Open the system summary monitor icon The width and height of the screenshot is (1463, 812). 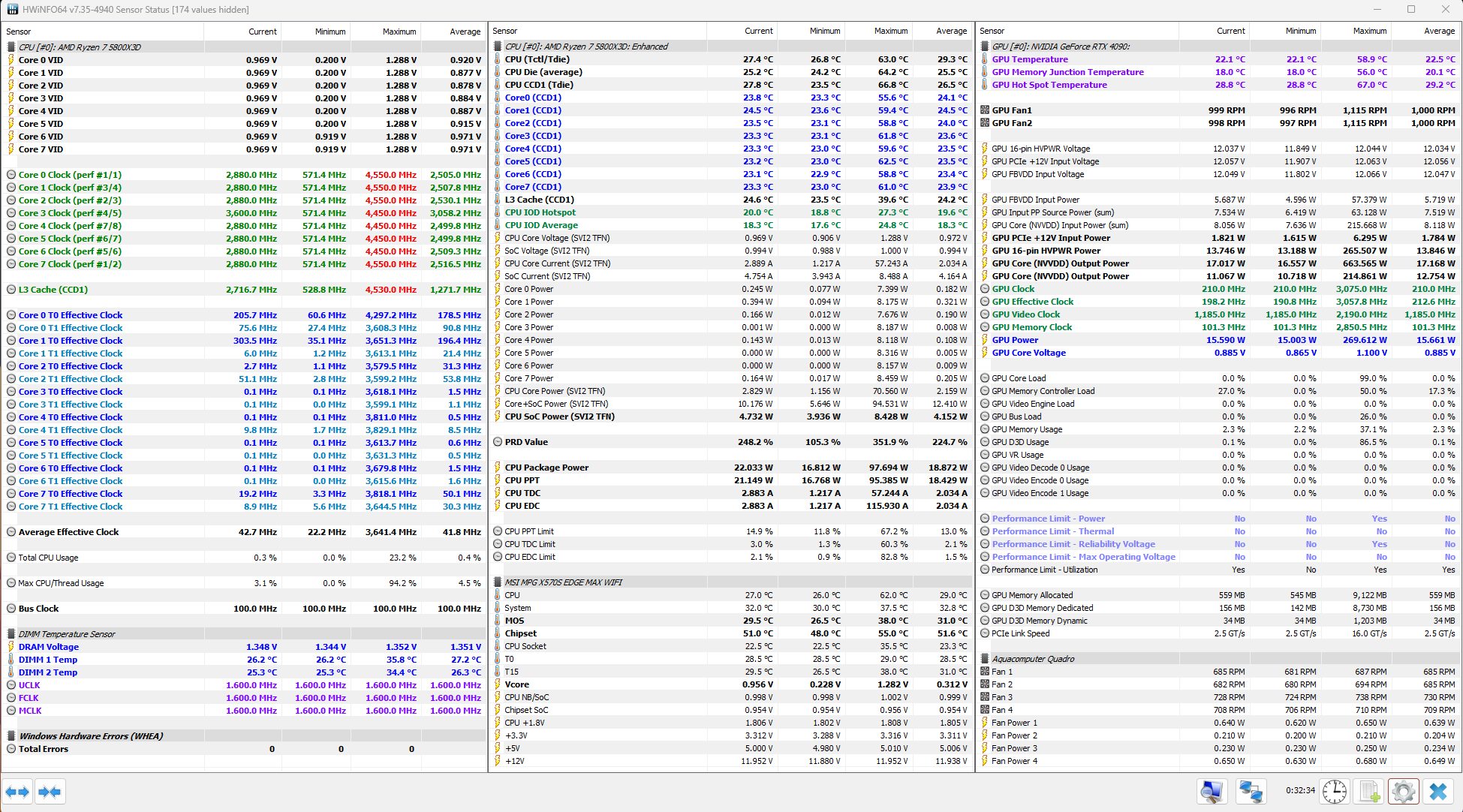(x=1212, y=791)
